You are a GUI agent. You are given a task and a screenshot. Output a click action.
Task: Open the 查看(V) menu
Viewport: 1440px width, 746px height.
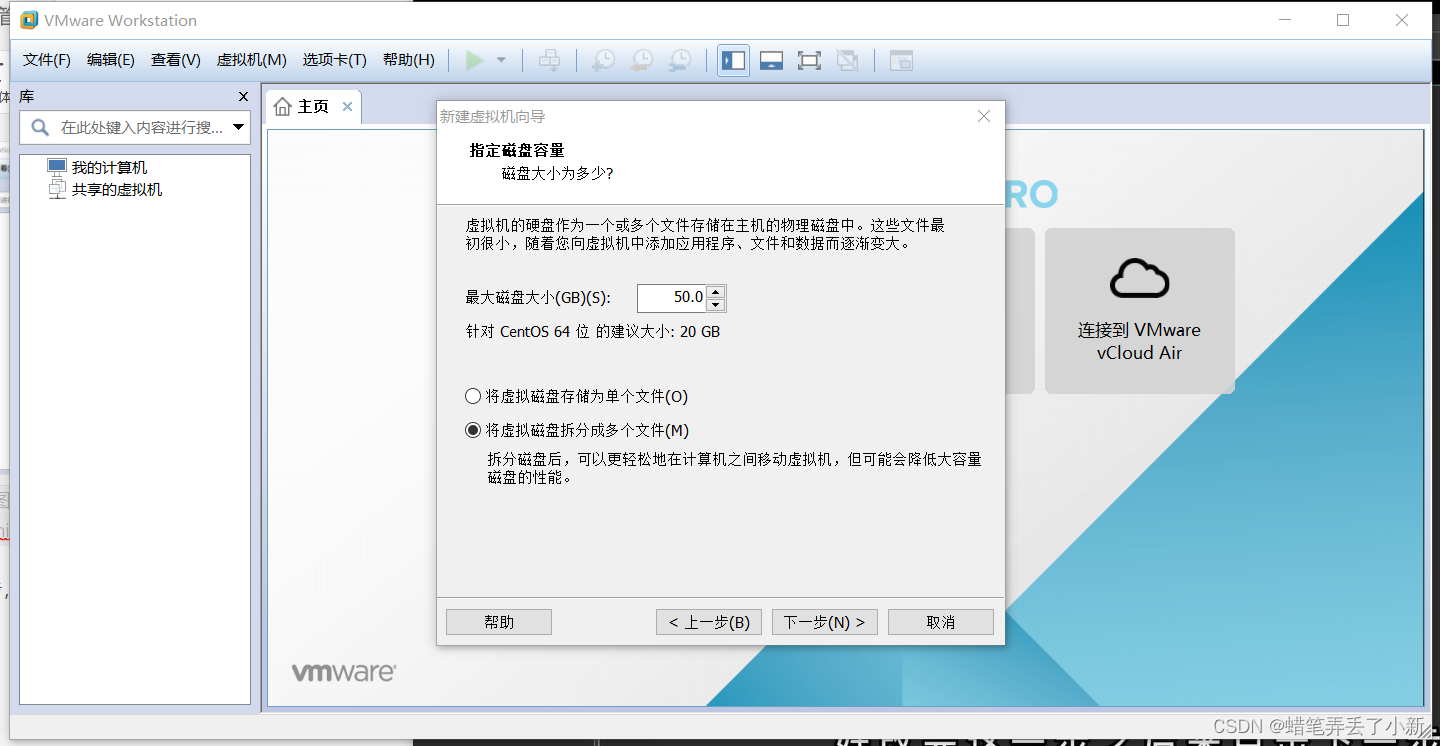(x=176, y=60)
